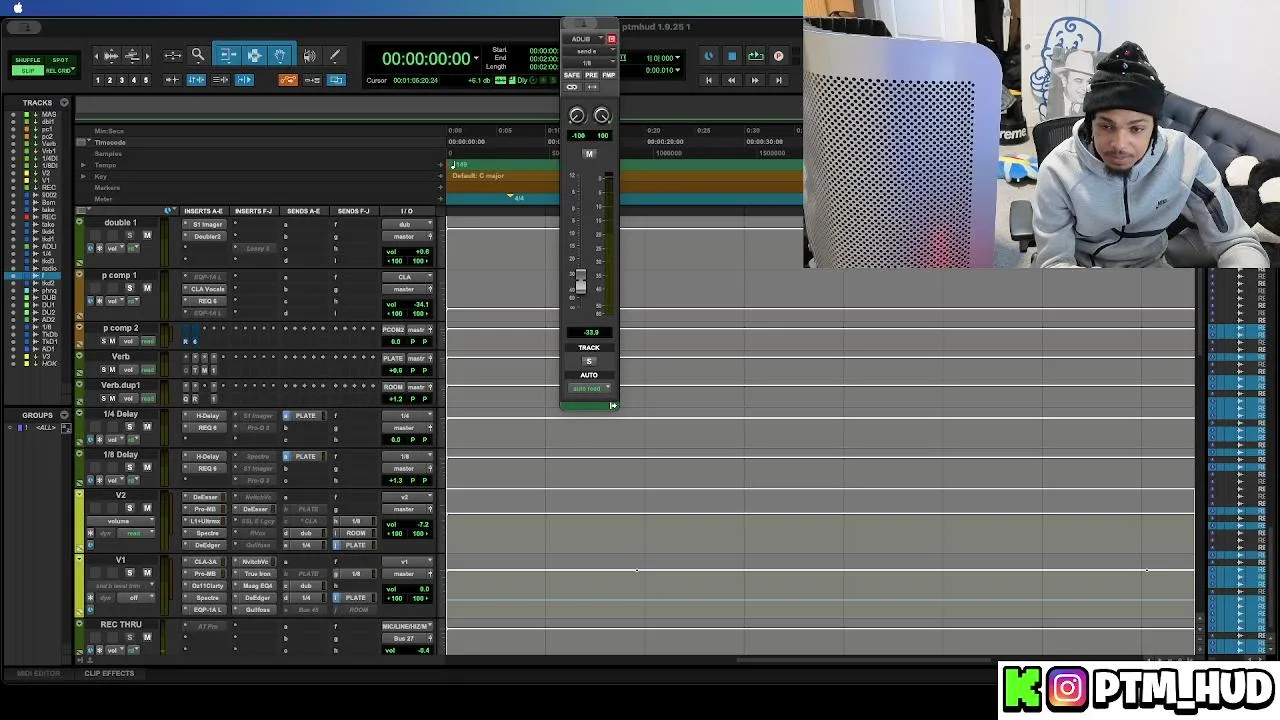Toggle Mute in floating send window
The height and width of the screenshot is (720, 1280).
coord(589,153)
